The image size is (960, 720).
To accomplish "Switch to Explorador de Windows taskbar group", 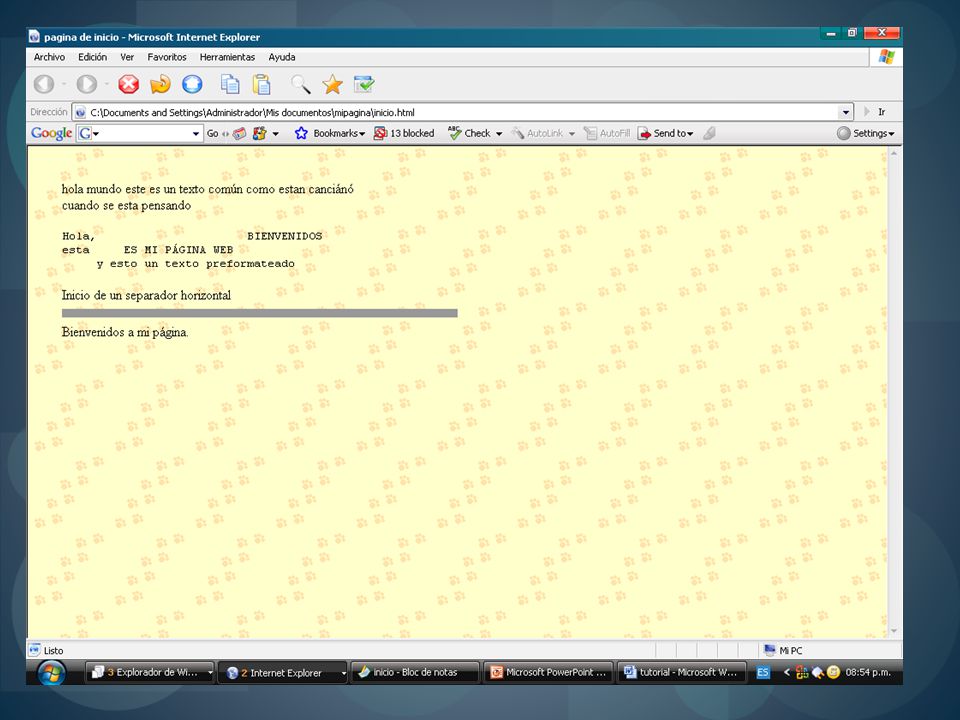I will click(x=149, y=672).
